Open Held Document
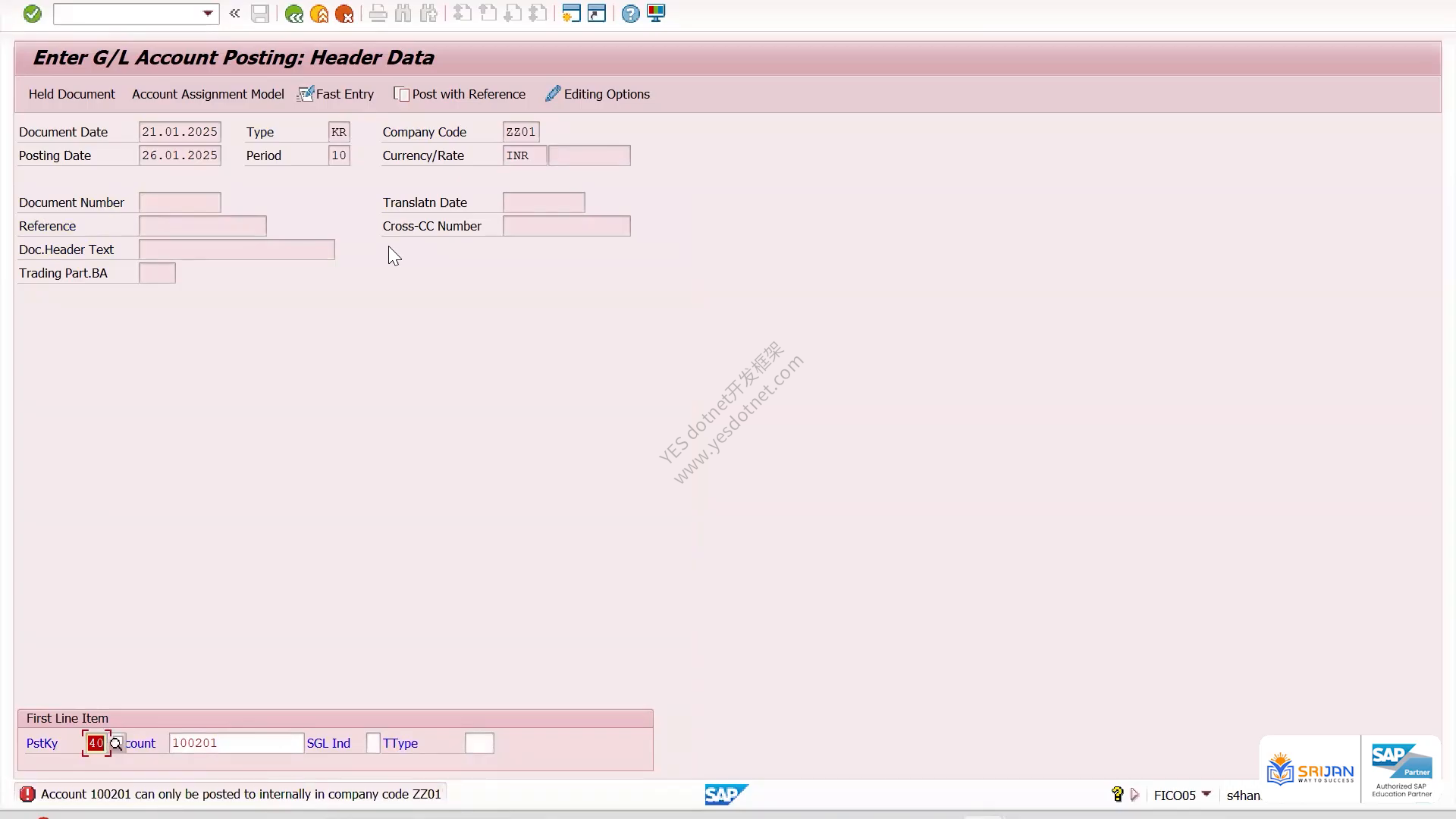Viewport: 1456px width, 819px height. 72,94
